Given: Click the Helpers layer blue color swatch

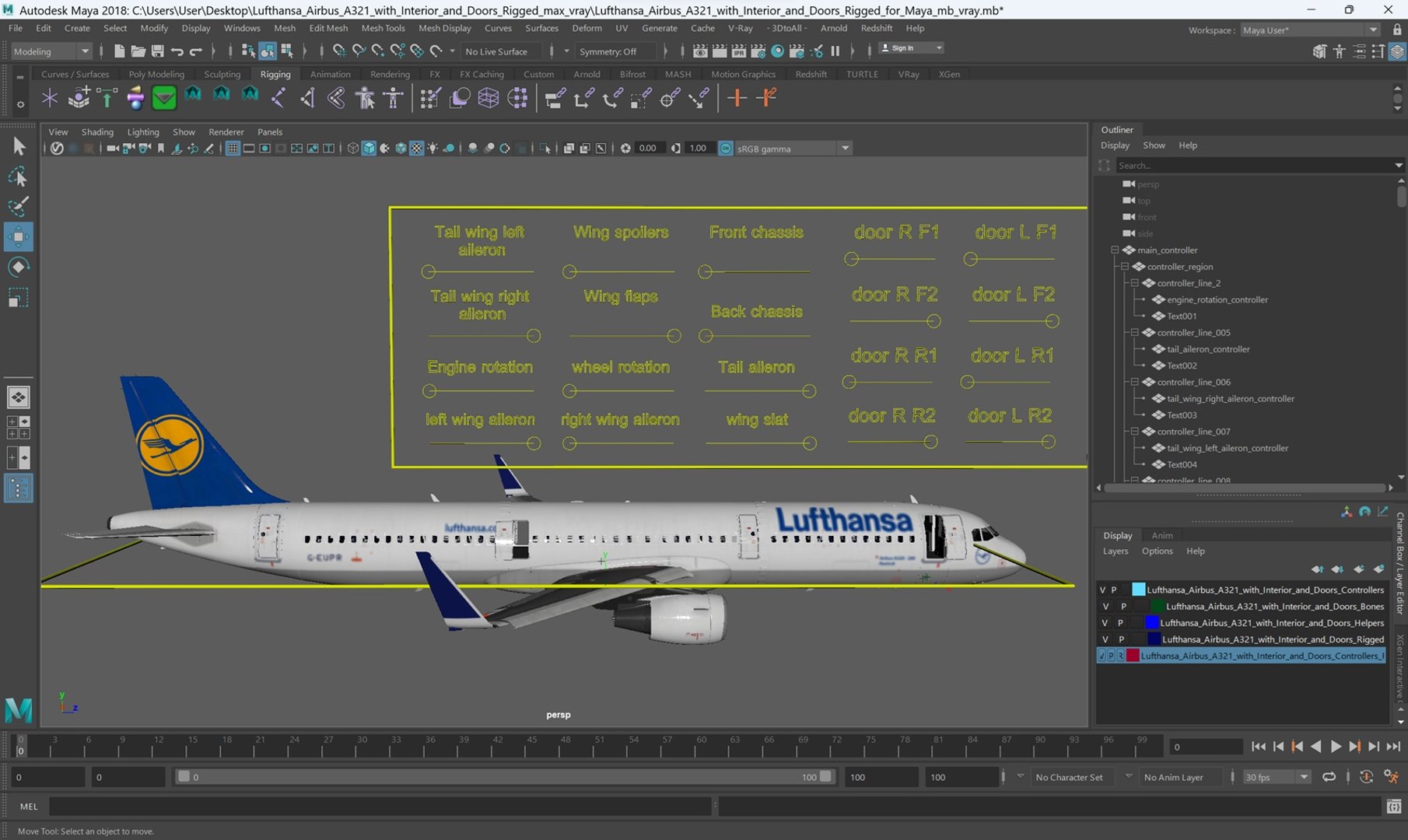Looking at the screenshot, I should click(x=1152, y=622).
